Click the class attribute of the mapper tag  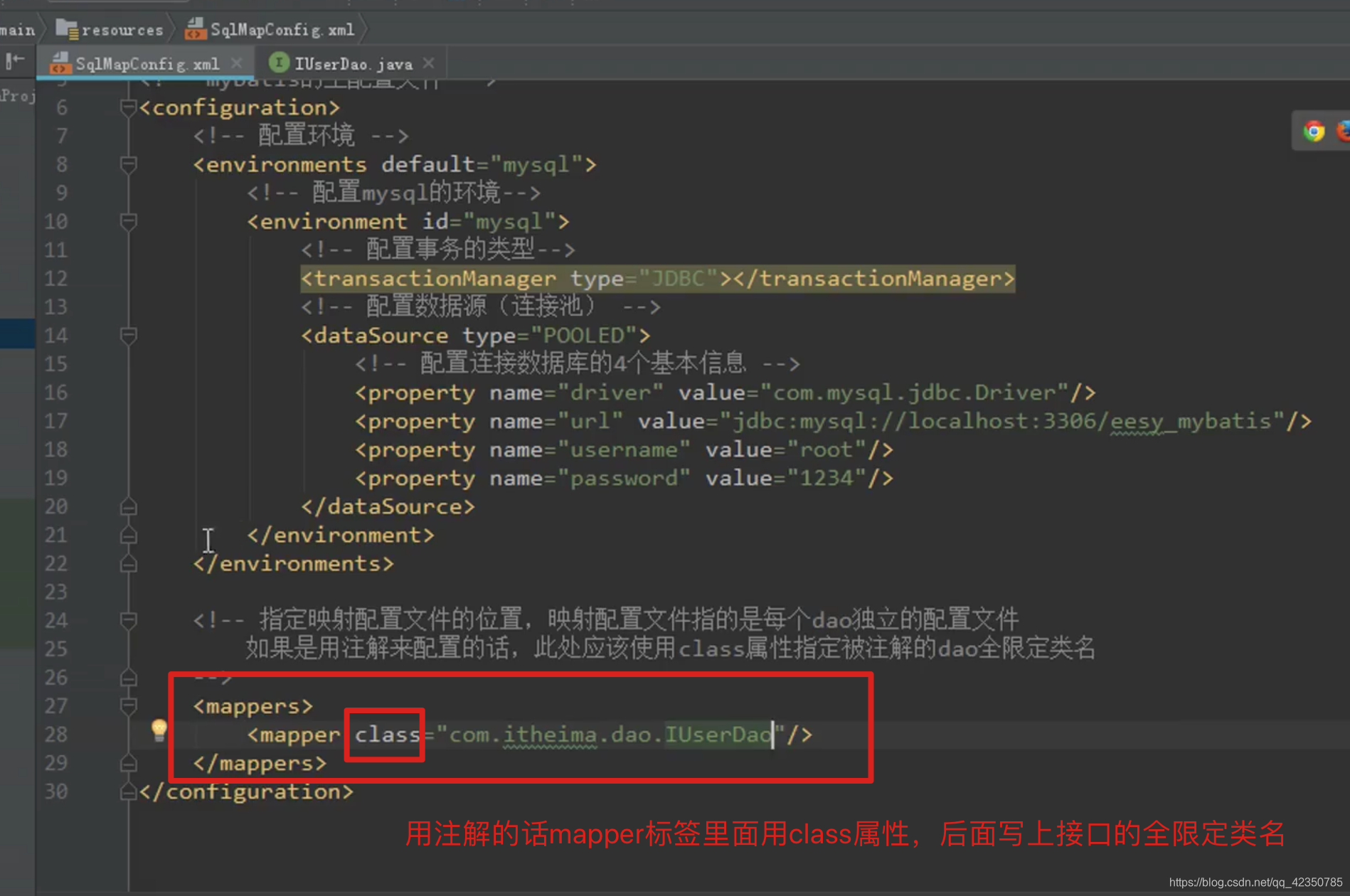coord(387,735)
